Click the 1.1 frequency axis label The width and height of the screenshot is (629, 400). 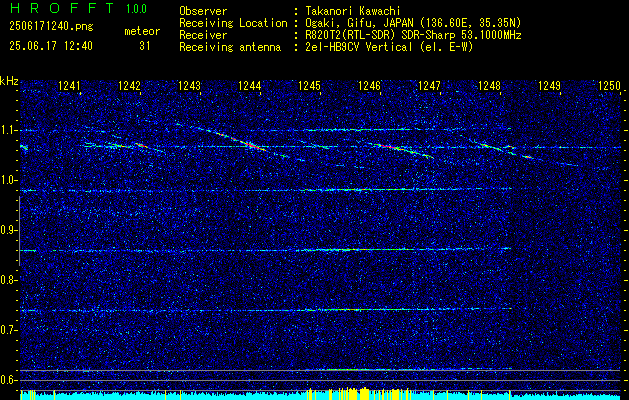[x=8, y=130]
